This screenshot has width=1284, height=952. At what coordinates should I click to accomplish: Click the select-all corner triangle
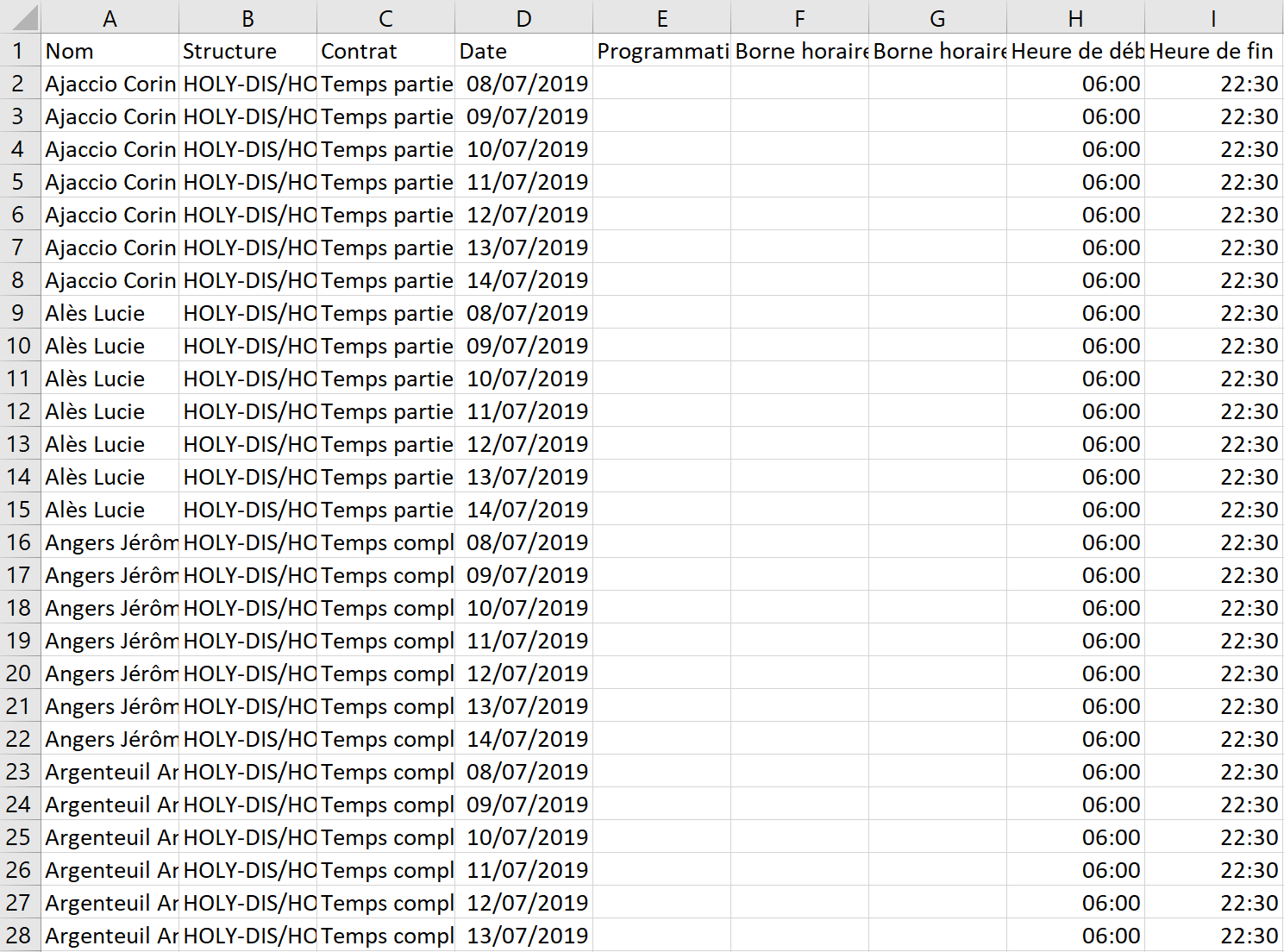pyautogui.click(x=21, y=17)
